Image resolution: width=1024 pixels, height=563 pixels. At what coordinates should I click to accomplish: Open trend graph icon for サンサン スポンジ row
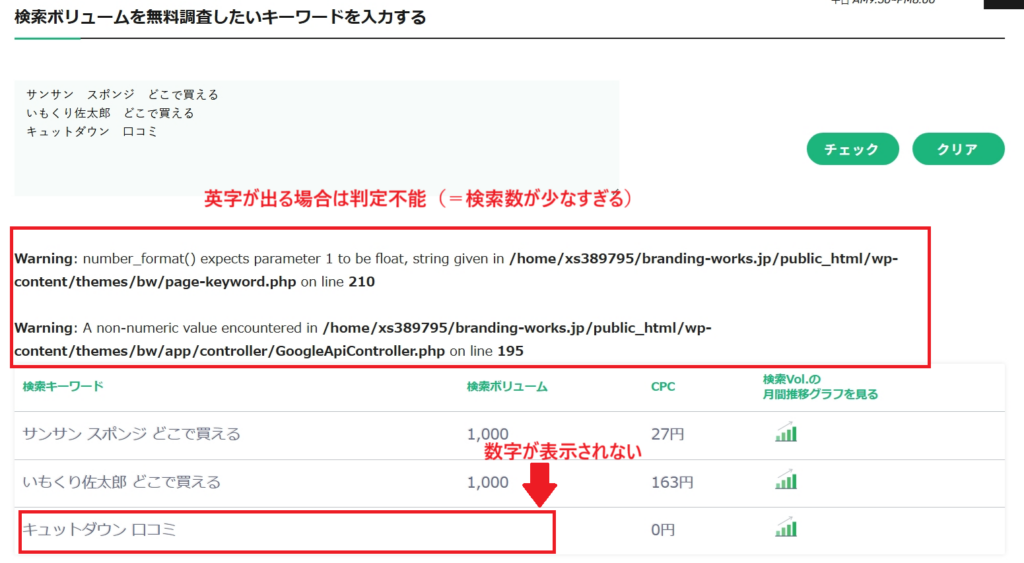[x=786, y=433]
